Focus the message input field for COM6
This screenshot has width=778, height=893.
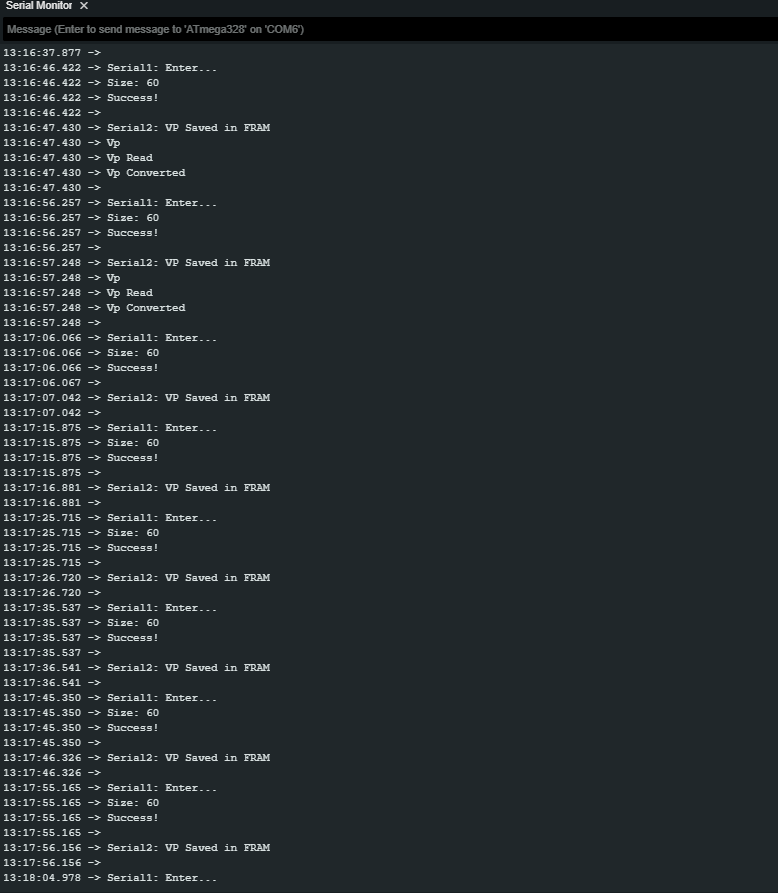point(388,29)
